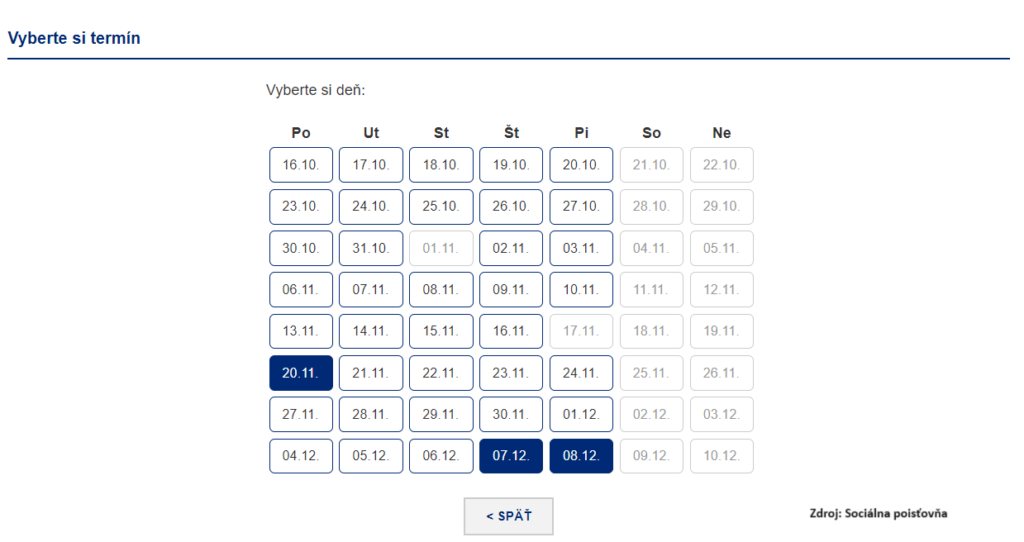Image resolution: width=1024 pixels, height=542 pixels.
Task: Click the date 16.11. on Thursday
Action: point(511,331)
